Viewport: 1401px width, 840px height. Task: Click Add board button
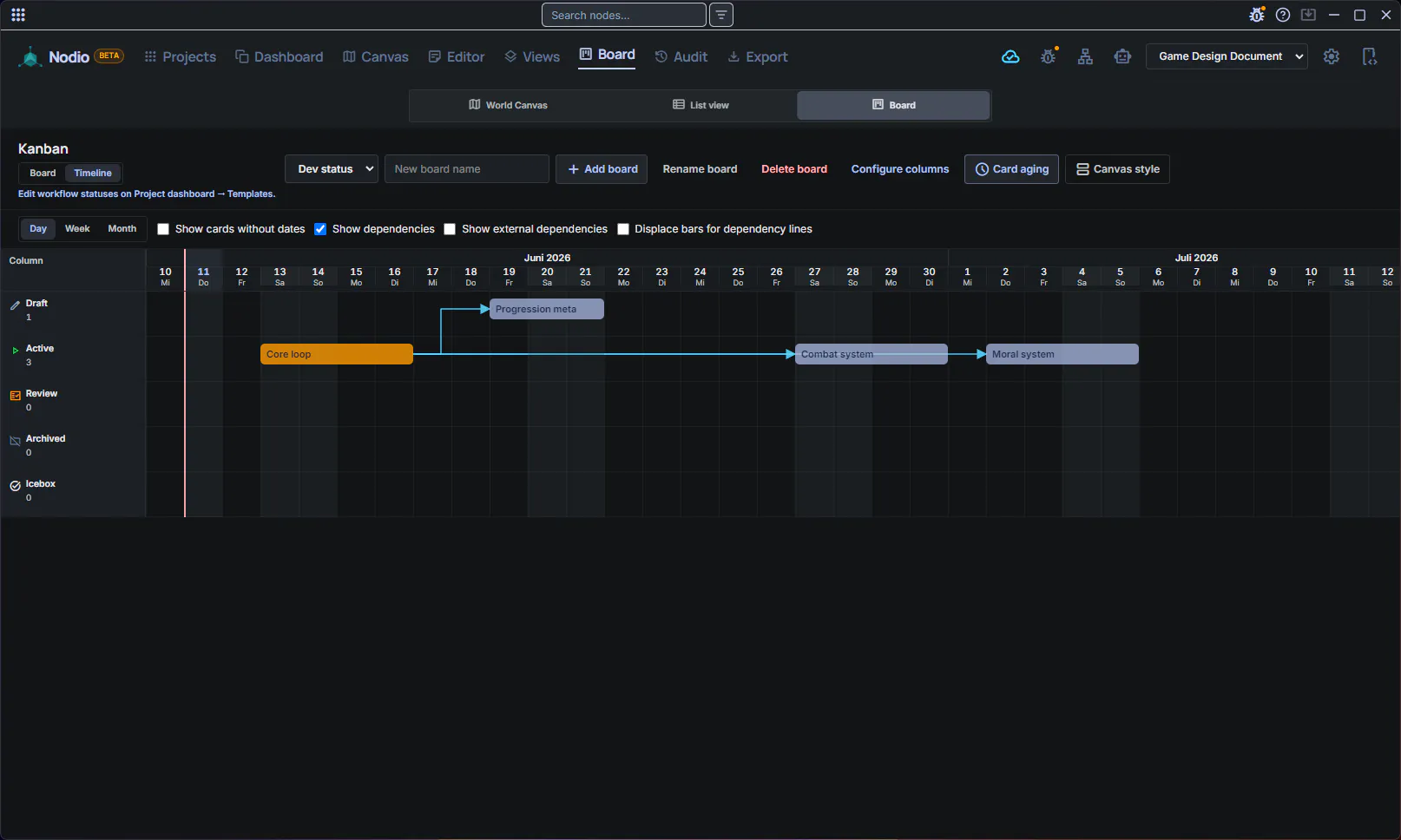click(x=602, y=169)
